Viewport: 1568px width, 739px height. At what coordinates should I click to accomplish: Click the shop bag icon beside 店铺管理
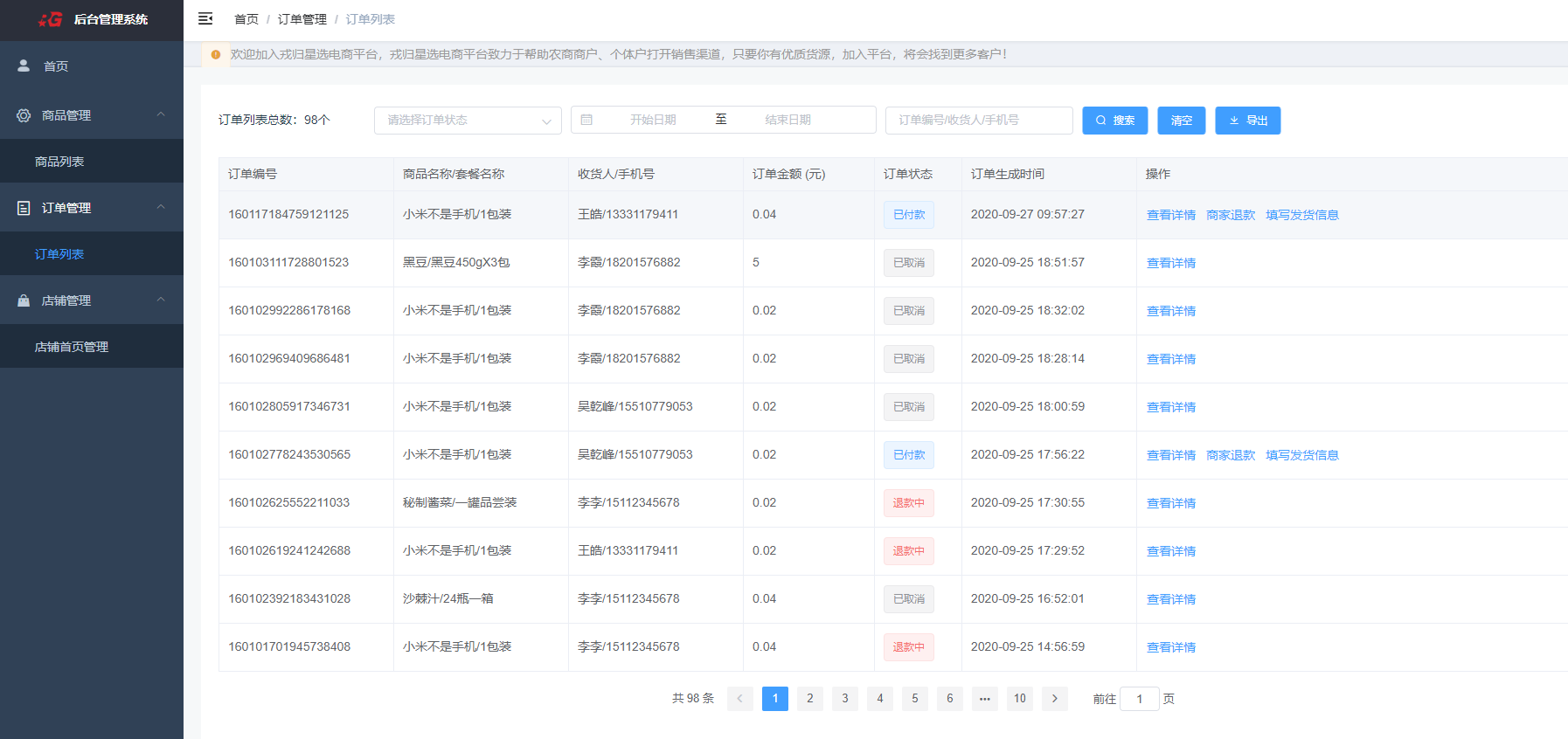click(24, 300)
